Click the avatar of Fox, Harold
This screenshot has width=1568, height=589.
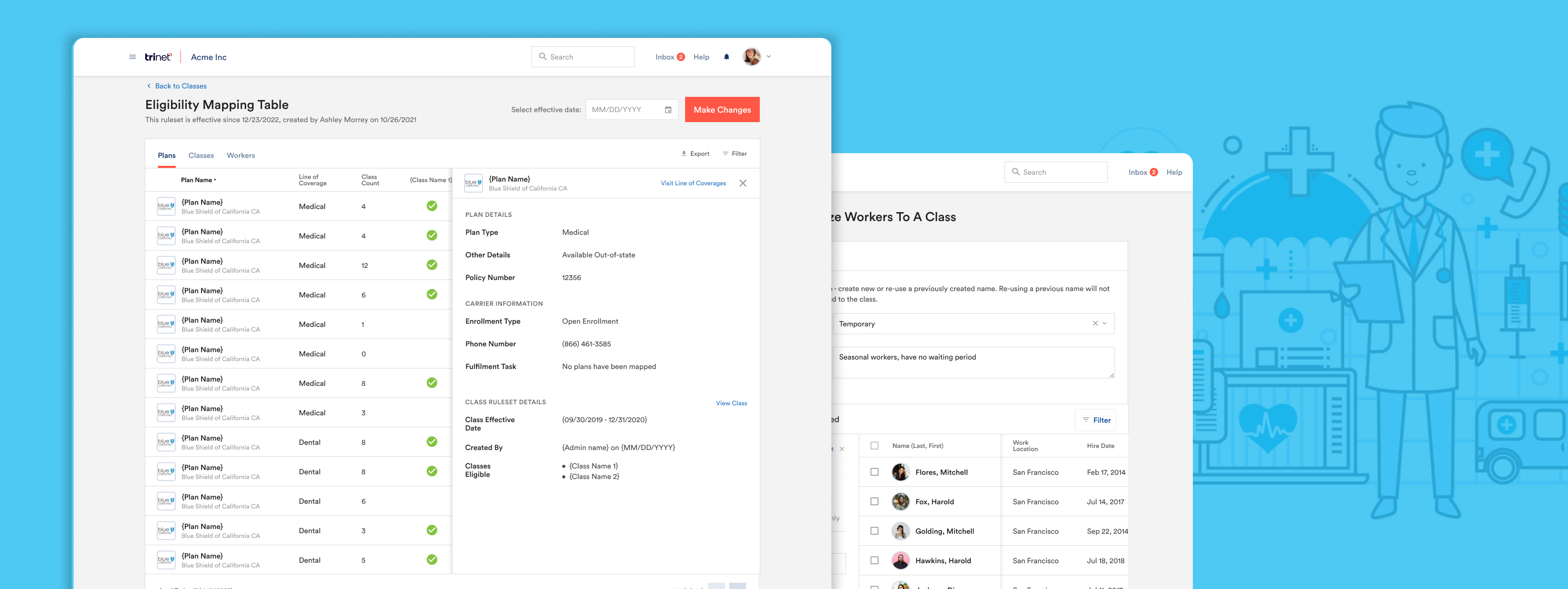pos(900,502)
